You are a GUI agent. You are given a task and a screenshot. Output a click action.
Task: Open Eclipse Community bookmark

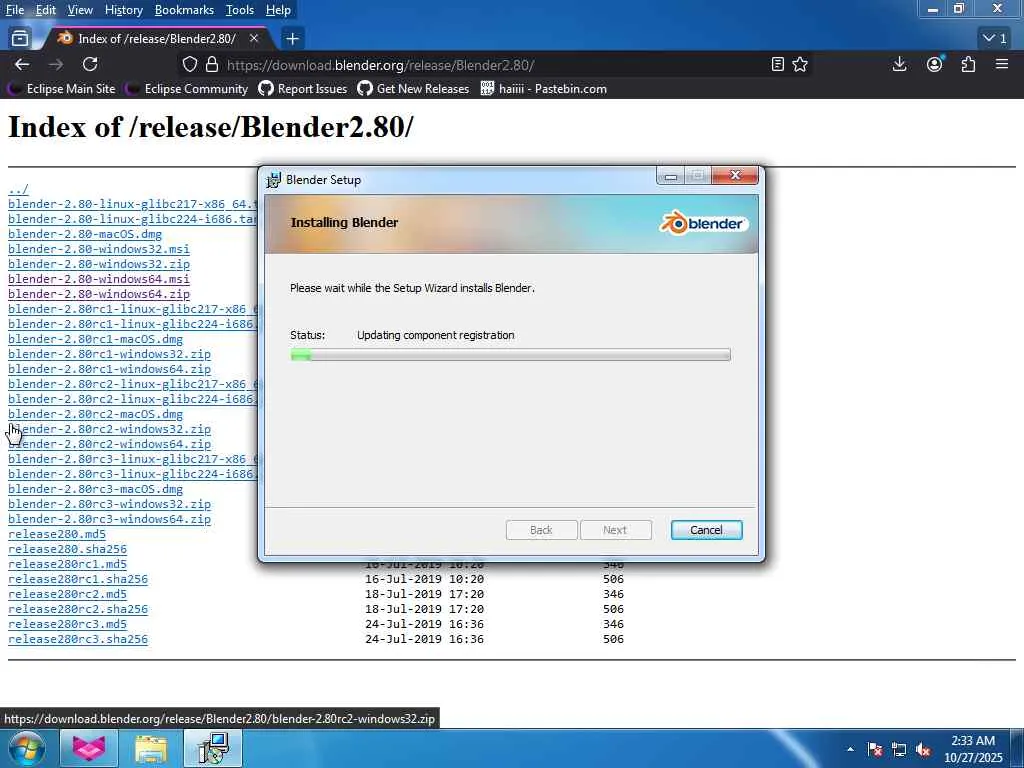187,89
